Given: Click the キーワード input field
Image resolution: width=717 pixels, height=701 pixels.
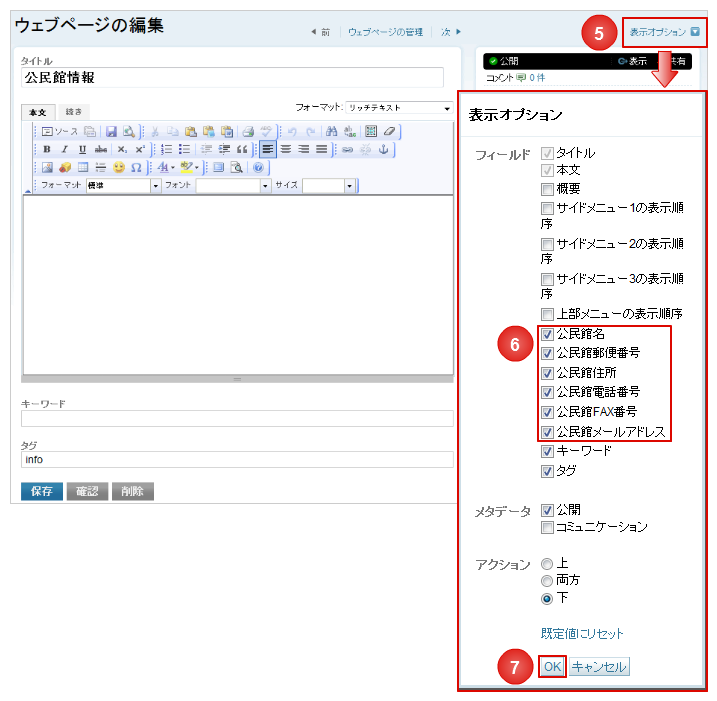Looking at the screenshot, I should 237,419.
